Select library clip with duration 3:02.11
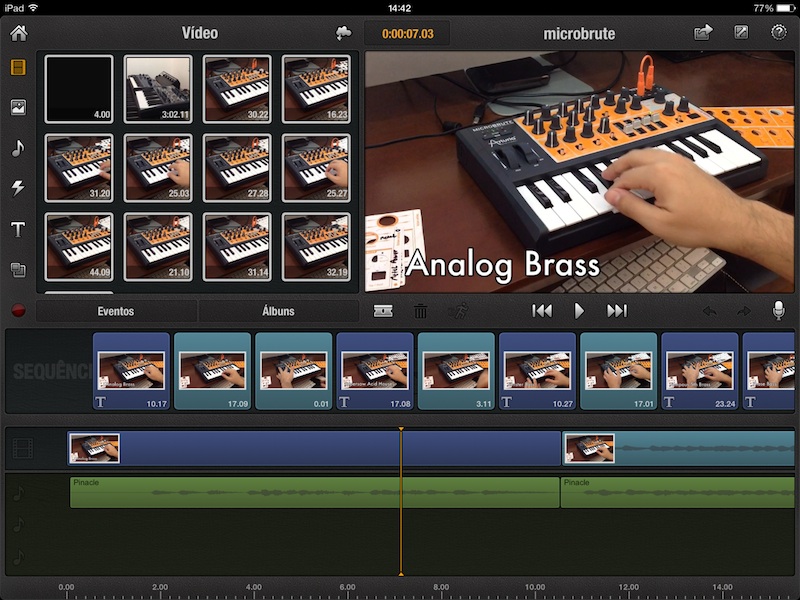 click(x=158, y=89)
